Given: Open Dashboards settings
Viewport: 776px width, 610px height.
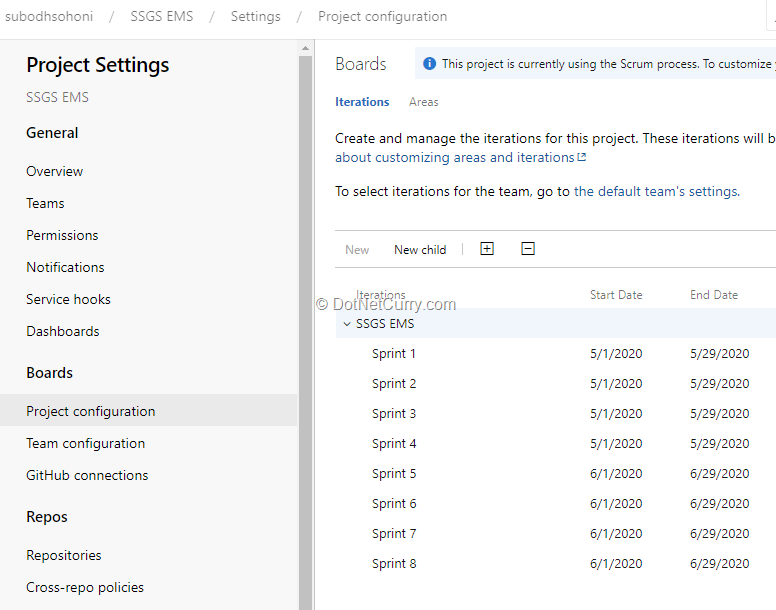Looking at the screenshot, I should pos(63,331).
